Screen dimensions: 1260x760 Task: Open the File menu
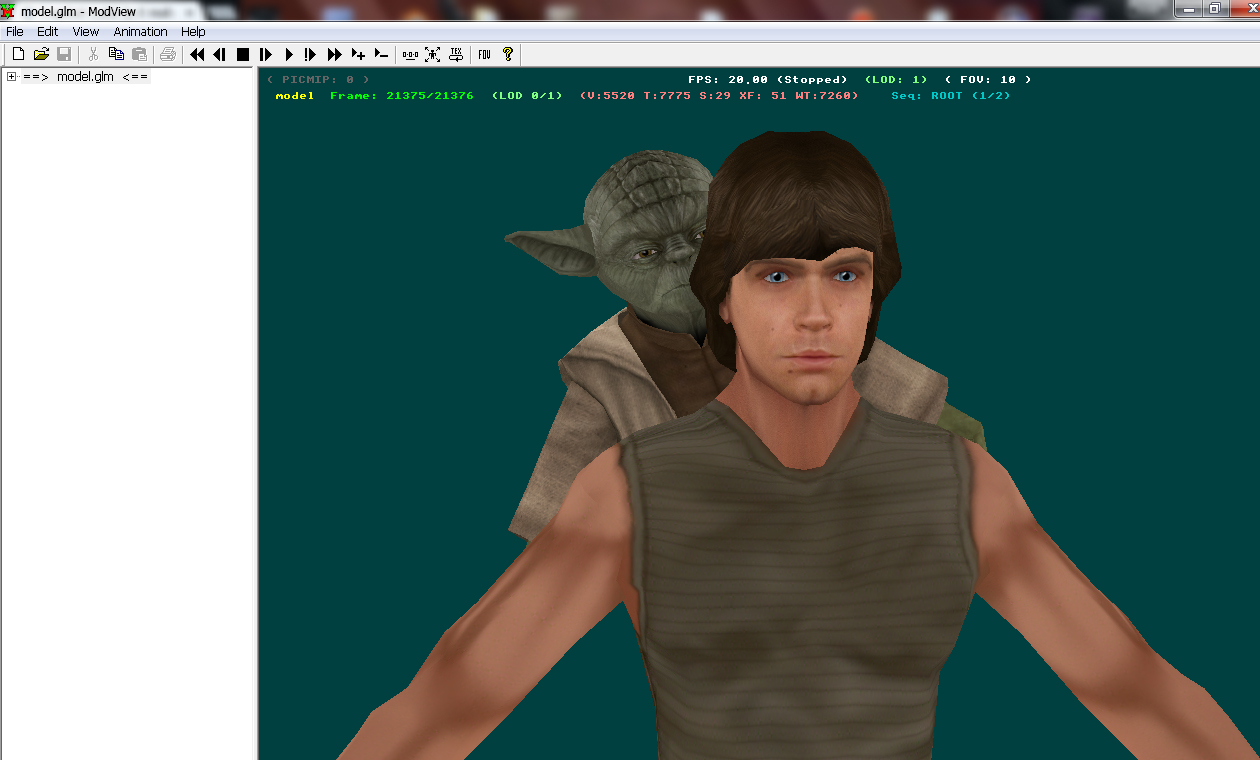click(15, 32)
